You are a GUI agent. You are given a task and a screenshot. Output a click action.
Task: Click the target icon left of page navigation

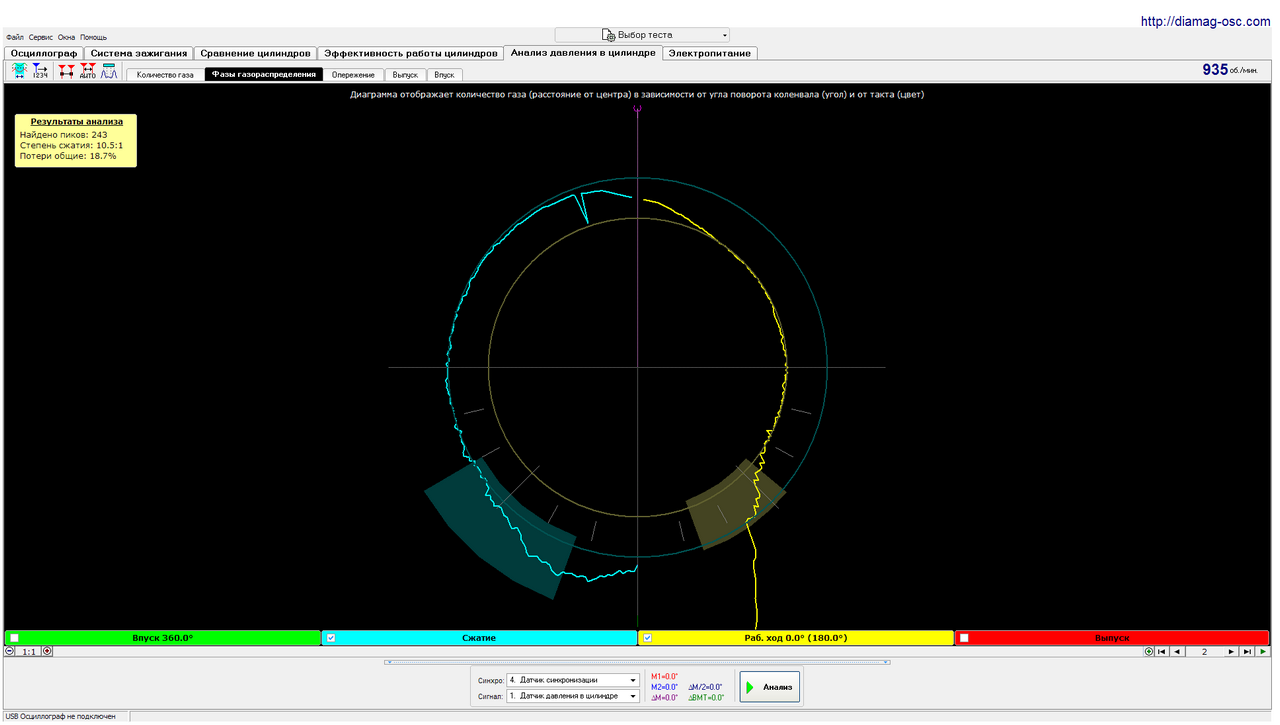tap(1149, 651)
